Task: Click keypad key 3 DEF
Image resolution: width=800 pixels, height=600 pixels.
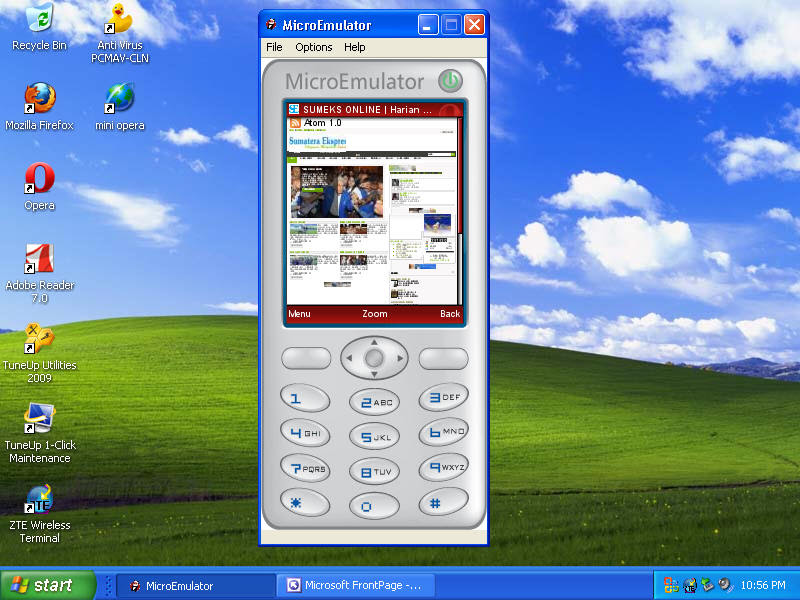Action: [443, 397]
